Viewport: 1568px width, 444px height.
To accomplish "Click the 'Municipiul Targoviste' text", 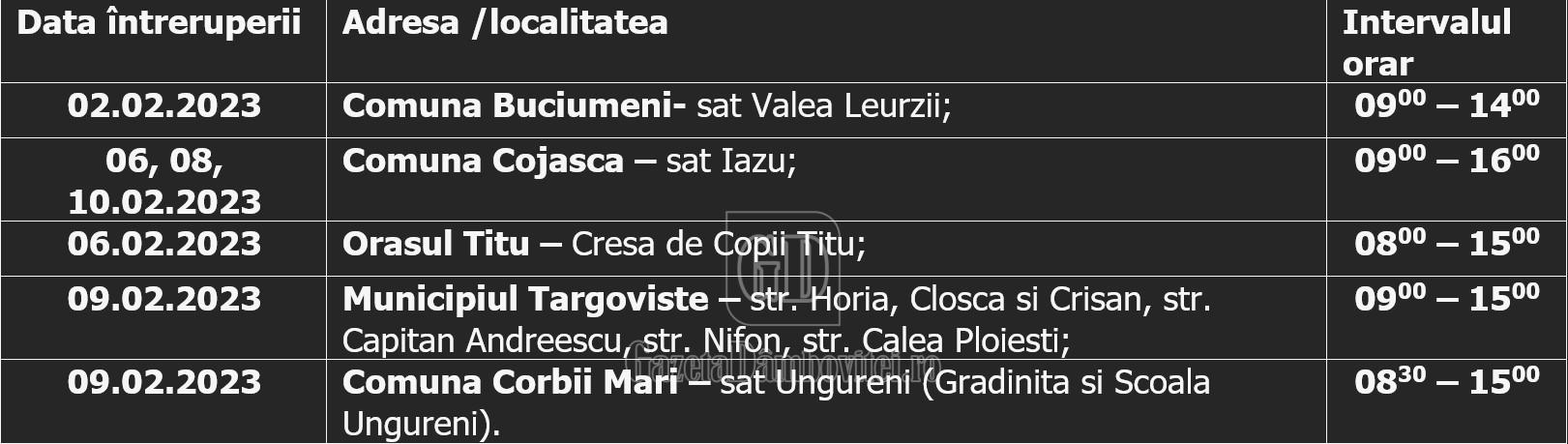I will click(x=525, y=300).
